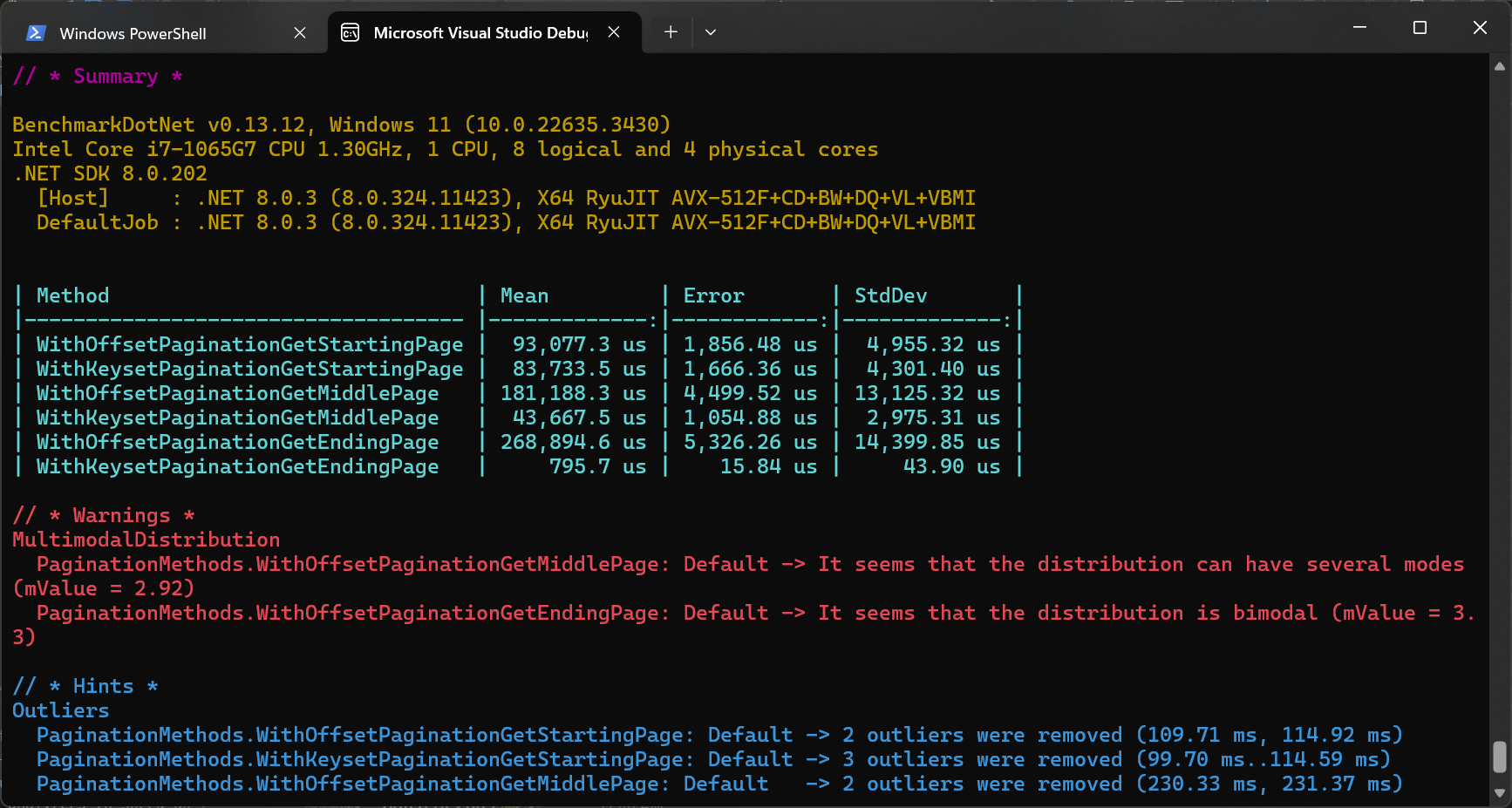Click the '// * Hints *' heading
Screen dimensions: 1512x808
tap(85, 687)
